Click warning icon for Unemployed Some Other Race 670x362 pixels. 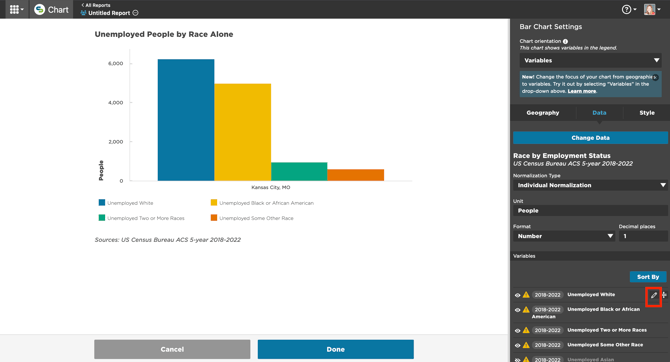[x=526, y=345]
